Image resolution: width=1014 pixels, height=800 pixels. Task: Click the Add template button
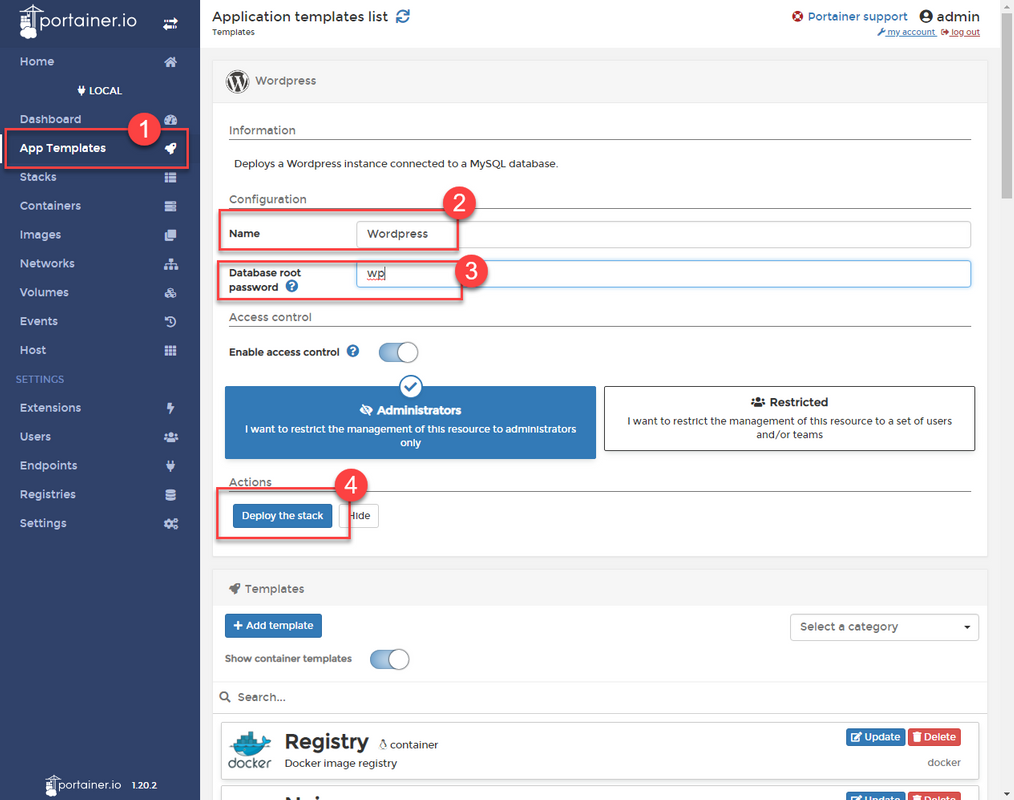pyautogui.click(x=274, y=625)
